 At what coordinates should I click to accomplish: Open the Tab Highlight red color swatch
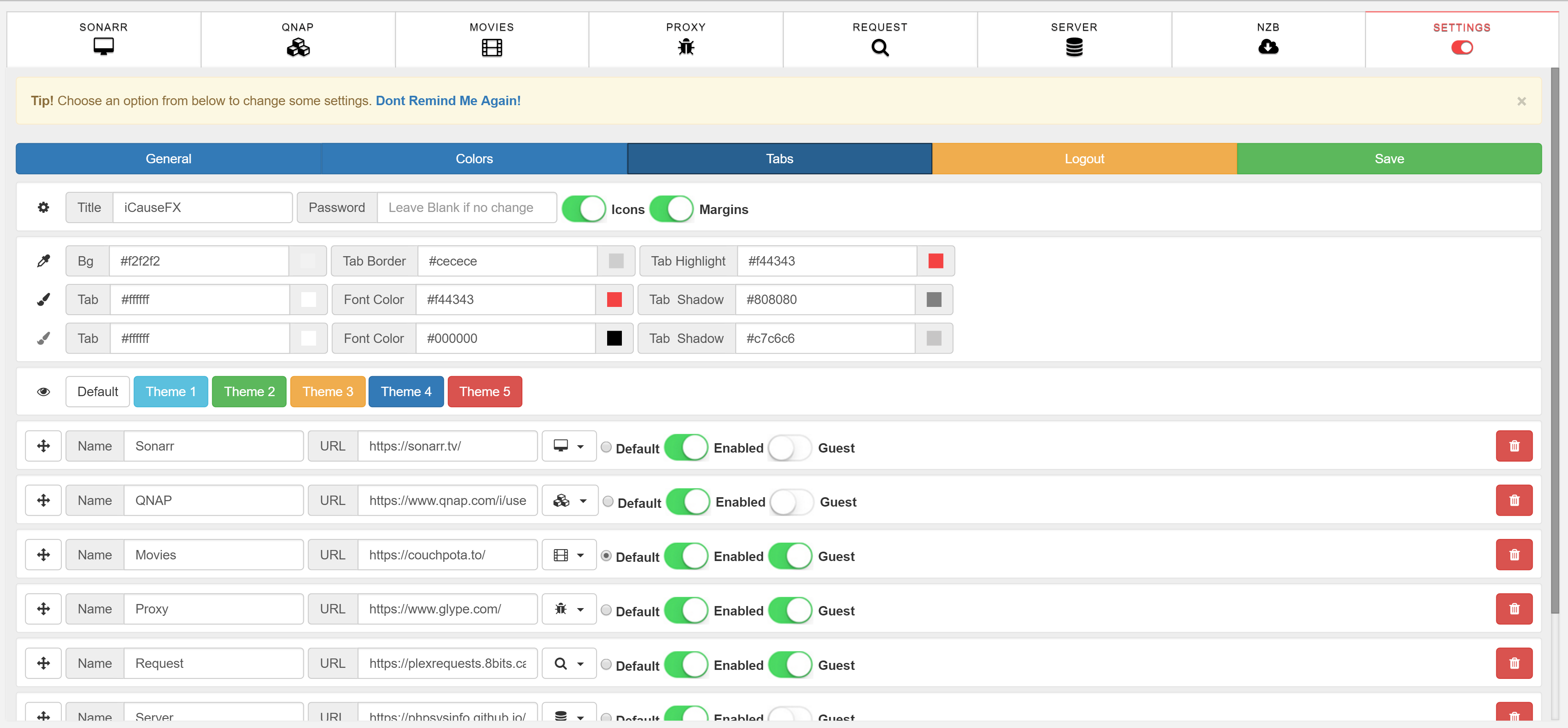tap(935, 261)
